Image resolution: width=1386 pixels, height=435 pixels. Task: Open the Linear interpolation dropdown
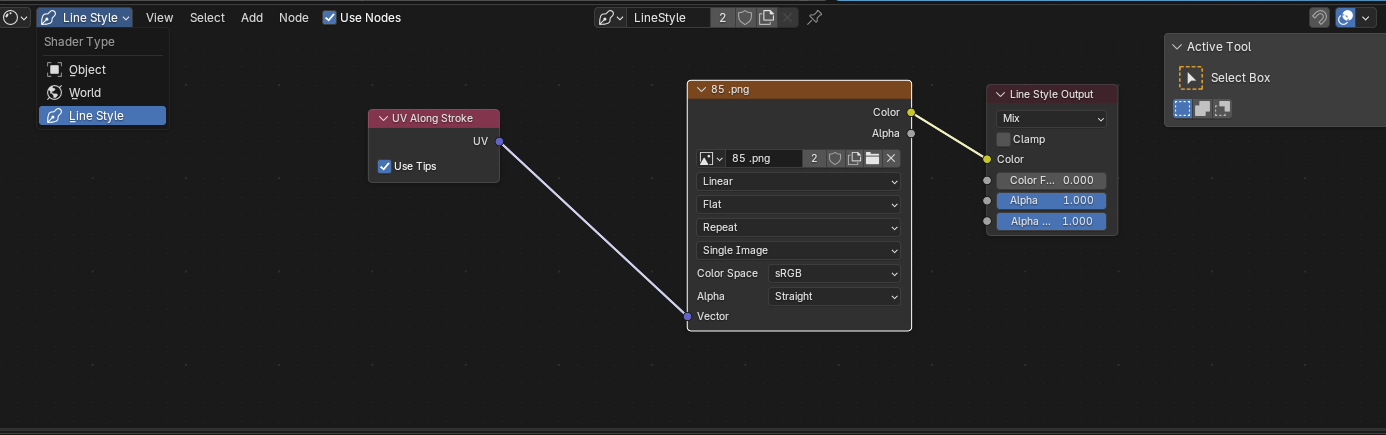(x=799, y=181)
